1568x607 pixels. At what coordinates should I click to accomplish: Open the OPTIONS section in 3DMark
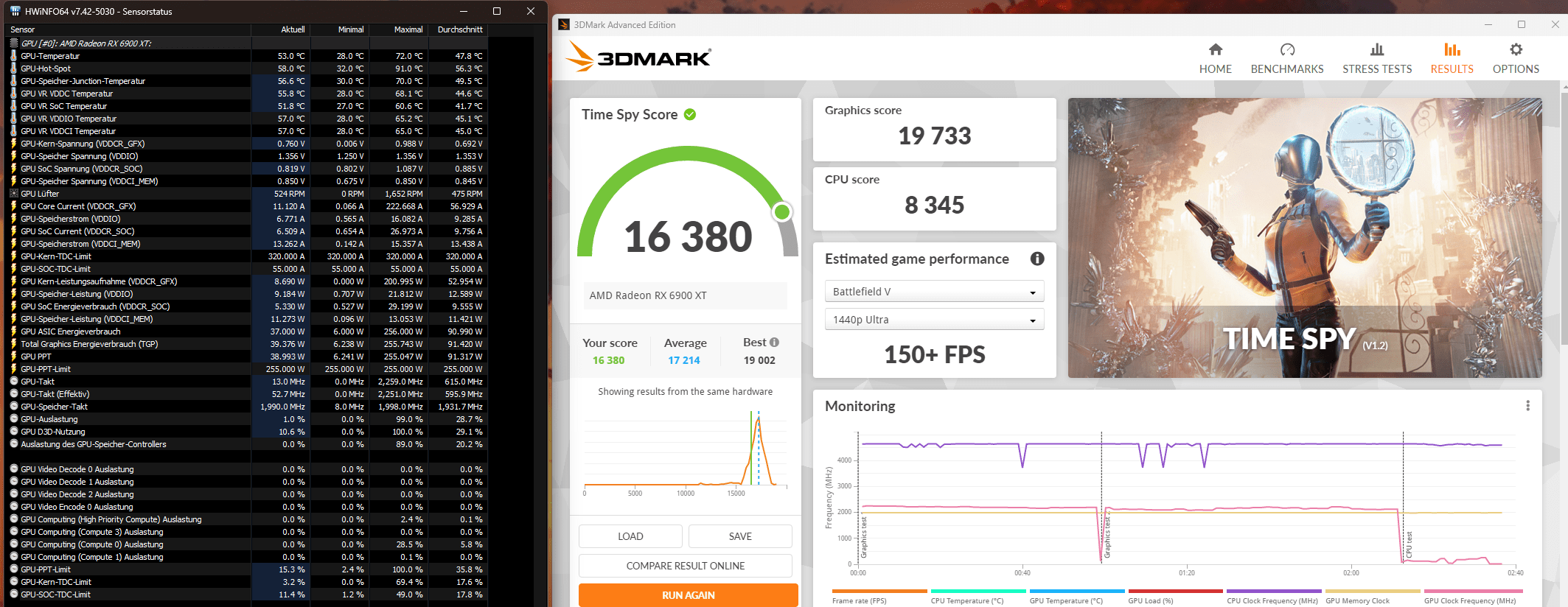[x=1516, y=59]
